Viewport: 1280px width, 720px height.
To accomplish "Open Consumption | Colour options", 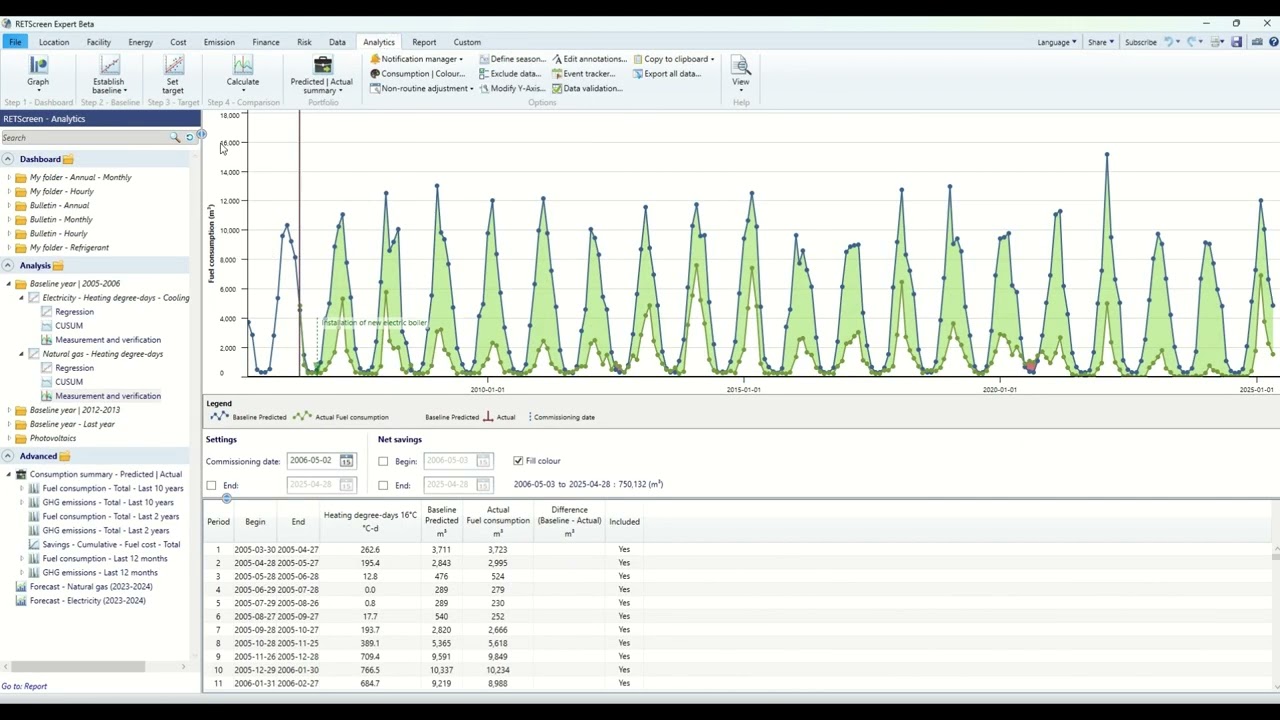I will [418, 74].
